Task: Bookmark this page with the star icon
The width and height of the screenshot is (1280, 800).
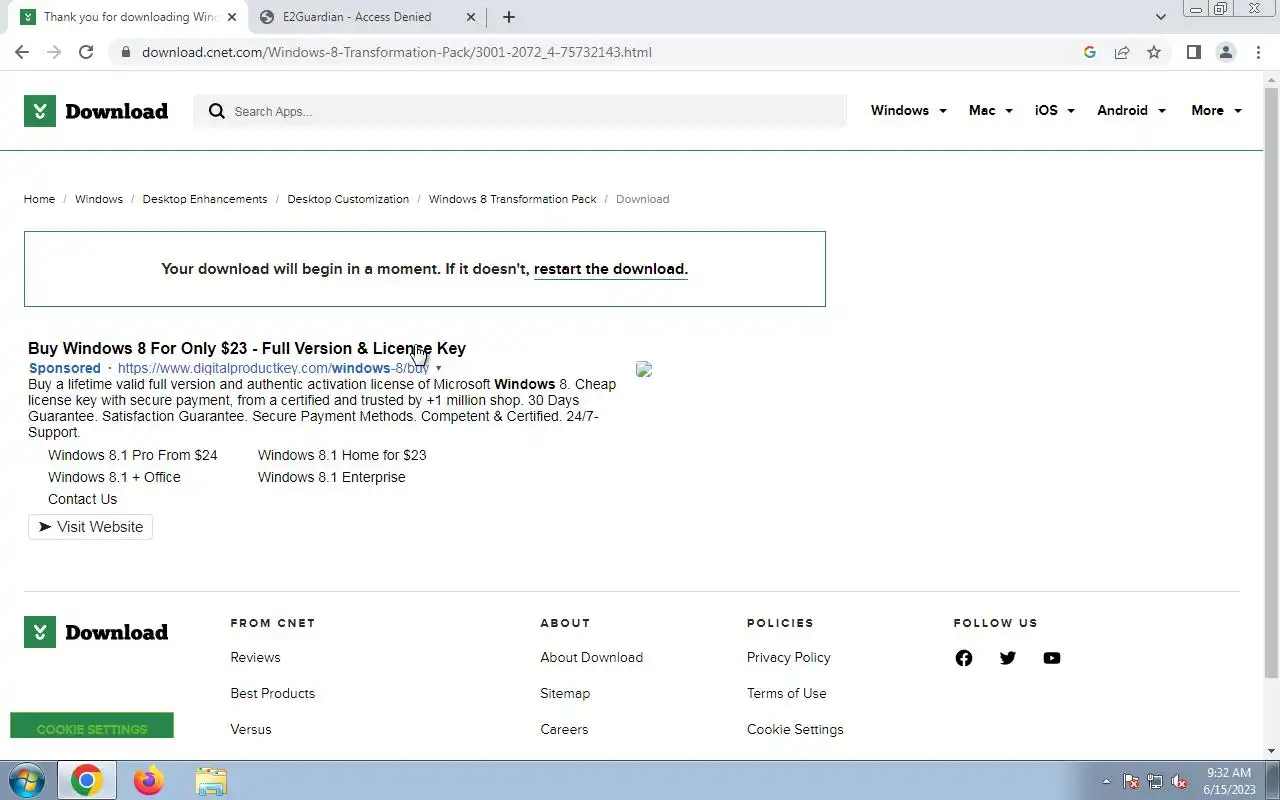Action: coord(1154,52)
